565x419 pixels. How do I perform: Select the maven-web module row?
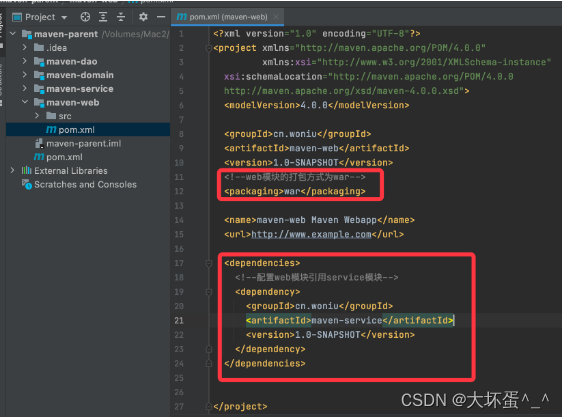[x=88, y=102]
